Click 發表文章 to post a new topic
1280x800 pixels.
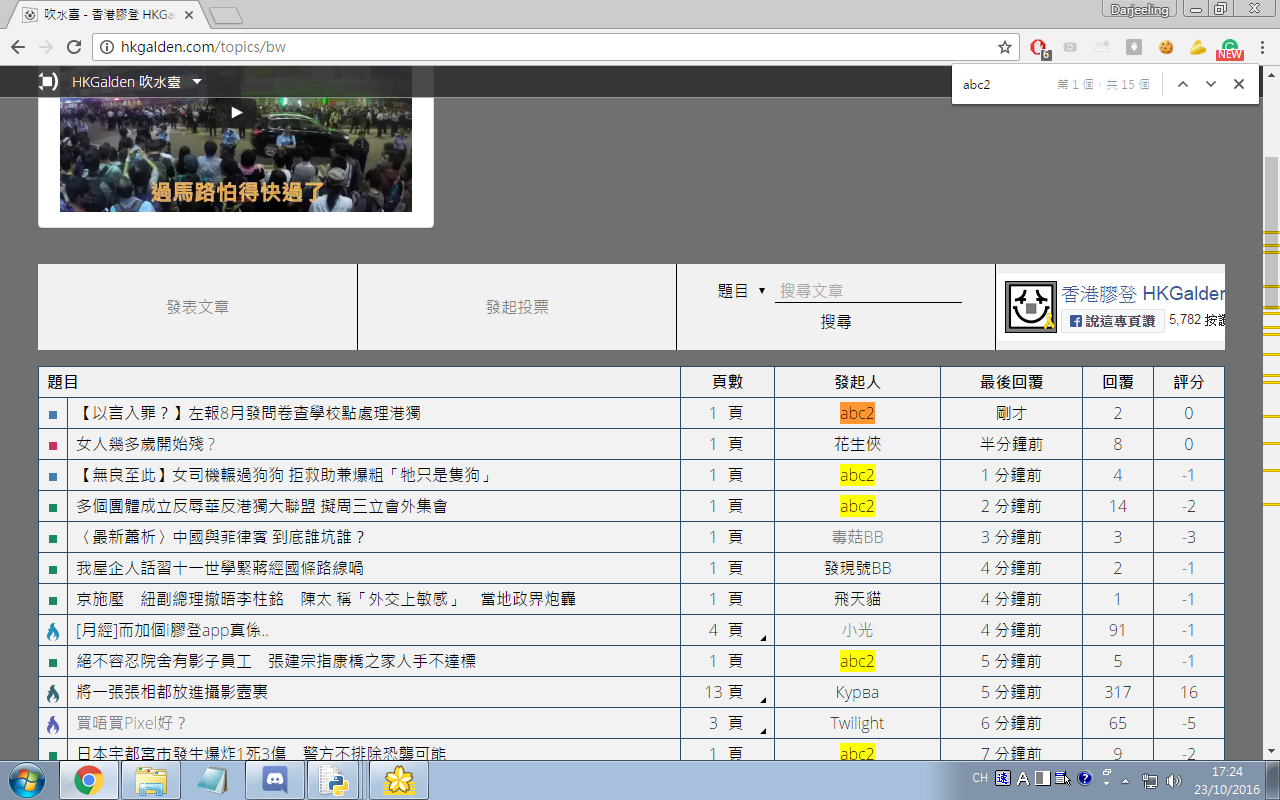point(197,307)
